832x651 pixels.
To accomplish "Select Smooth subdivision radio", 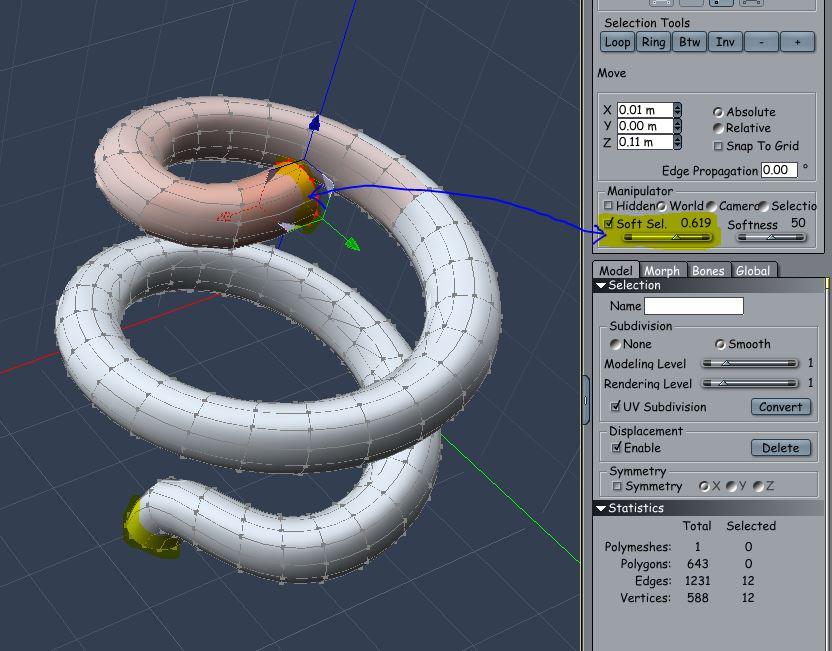I will click(720, 344).
